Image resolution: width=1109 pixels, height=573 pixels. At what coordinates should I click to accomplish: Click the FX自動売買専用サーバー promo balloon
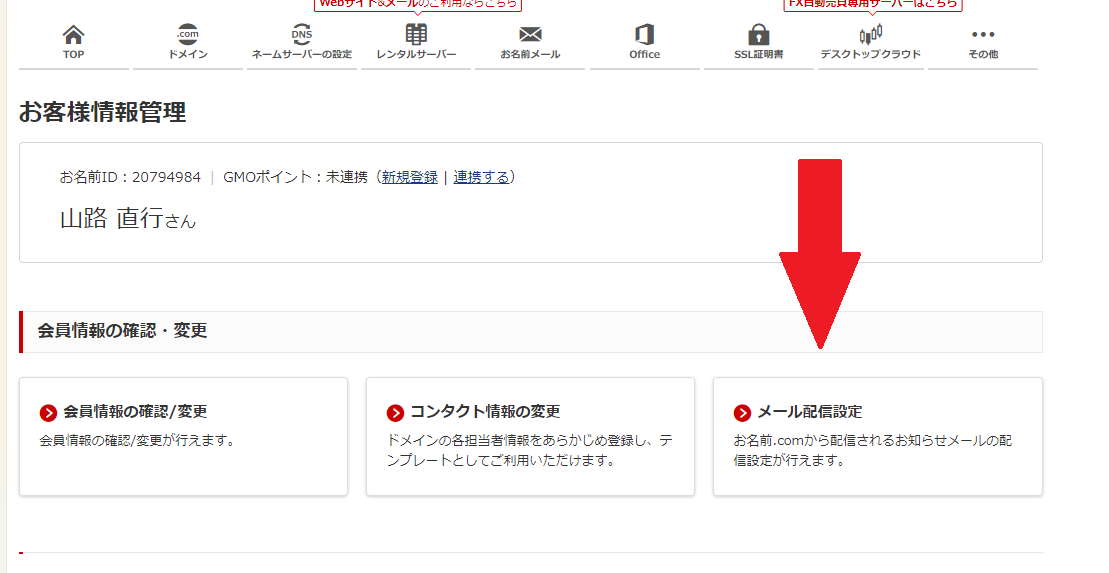coord(873,4)
